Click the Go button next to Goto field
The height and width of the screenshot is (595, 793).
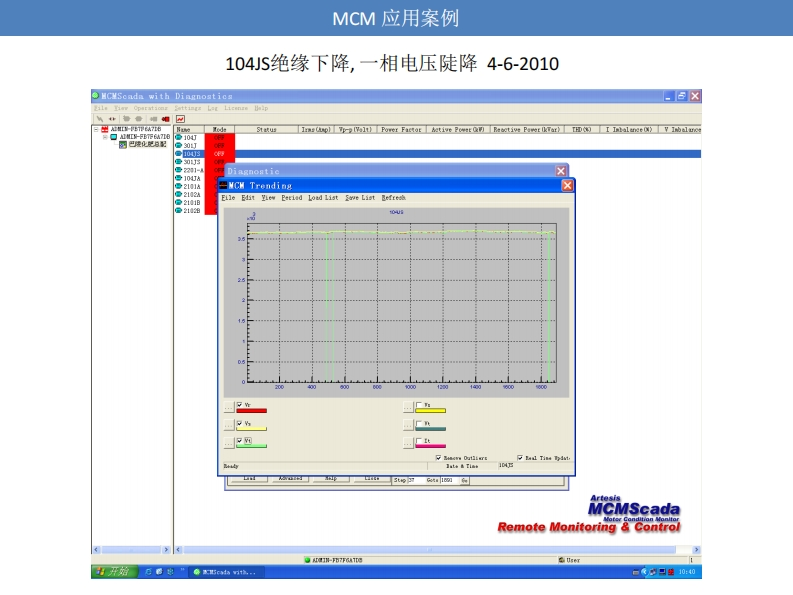[464, 480]
